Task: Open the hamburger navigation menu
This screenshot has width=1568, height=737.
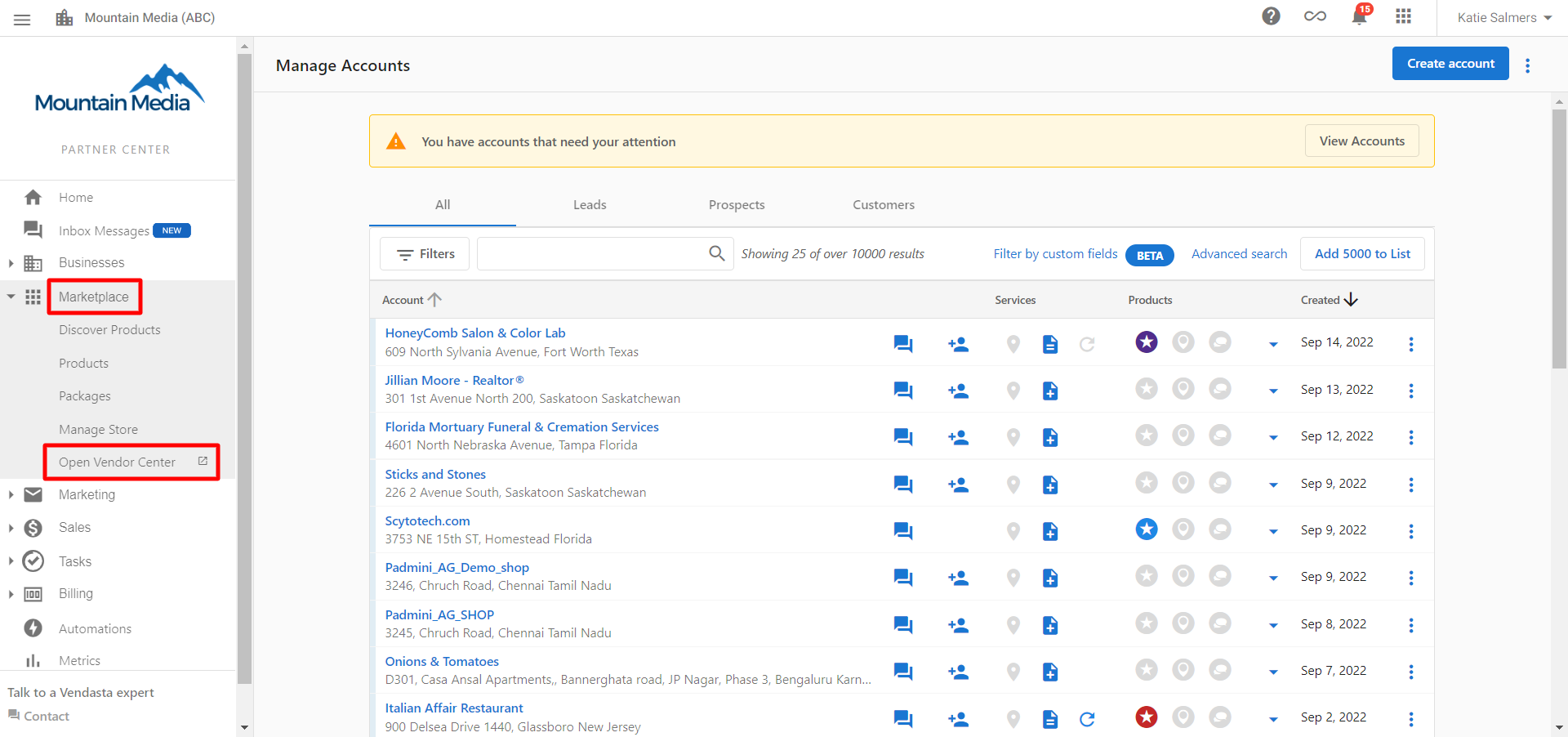Action: [22, 19]
